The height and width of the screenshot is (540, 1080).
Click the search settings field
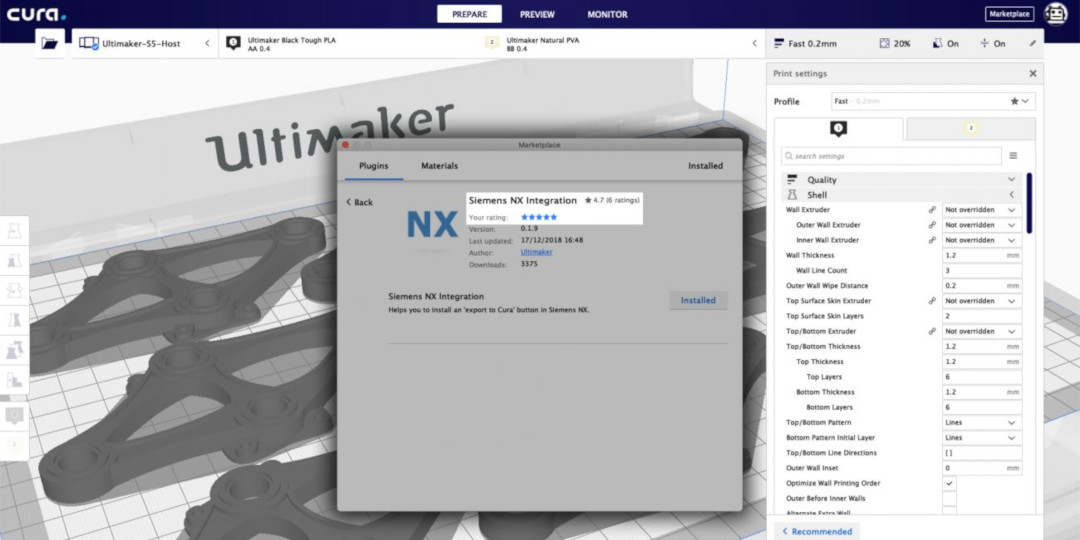(x=891, y=156)
